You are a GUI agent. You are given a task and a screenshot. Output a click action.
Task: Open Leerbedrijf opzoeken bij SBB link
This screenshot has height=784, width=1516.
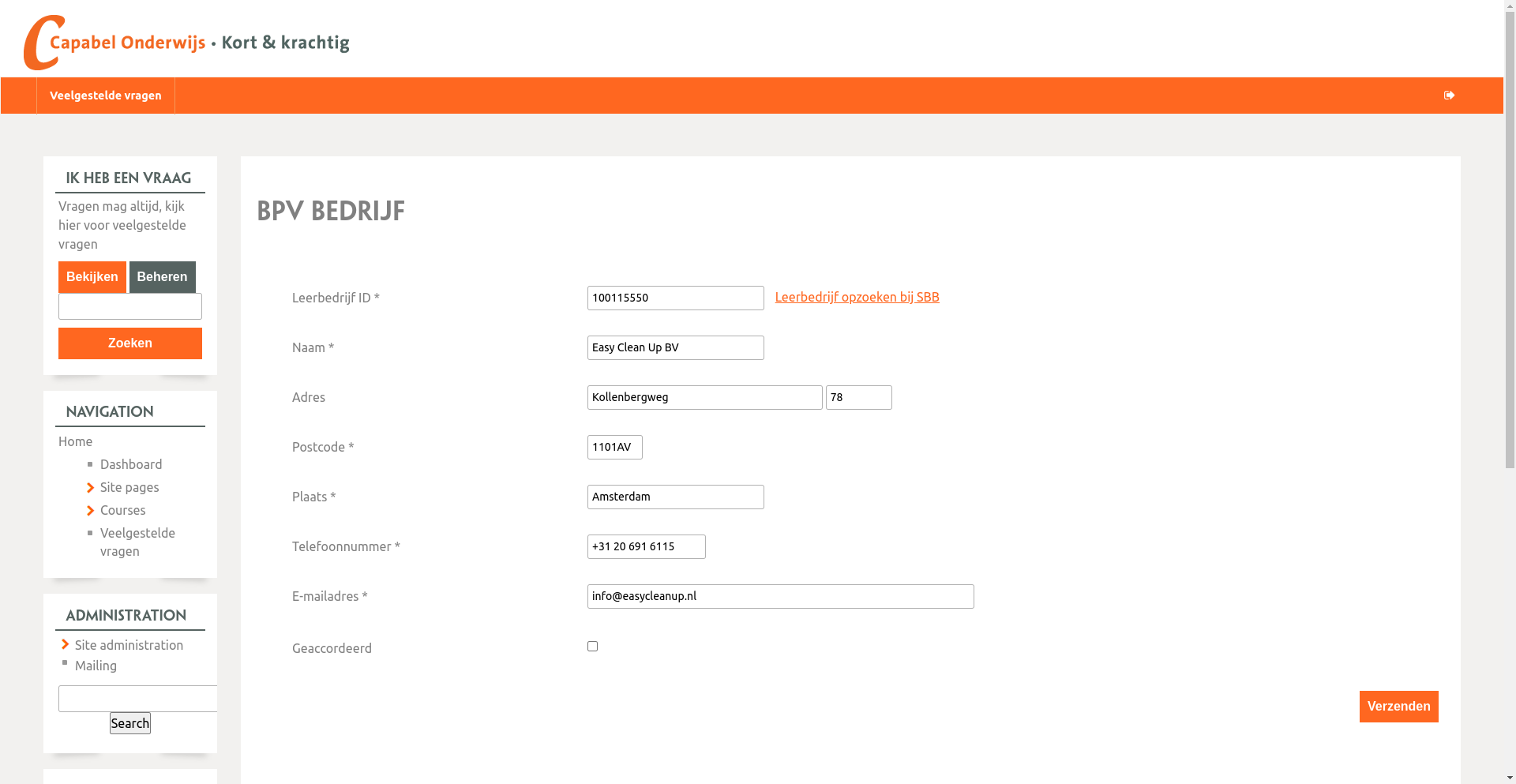click(857, 297)
